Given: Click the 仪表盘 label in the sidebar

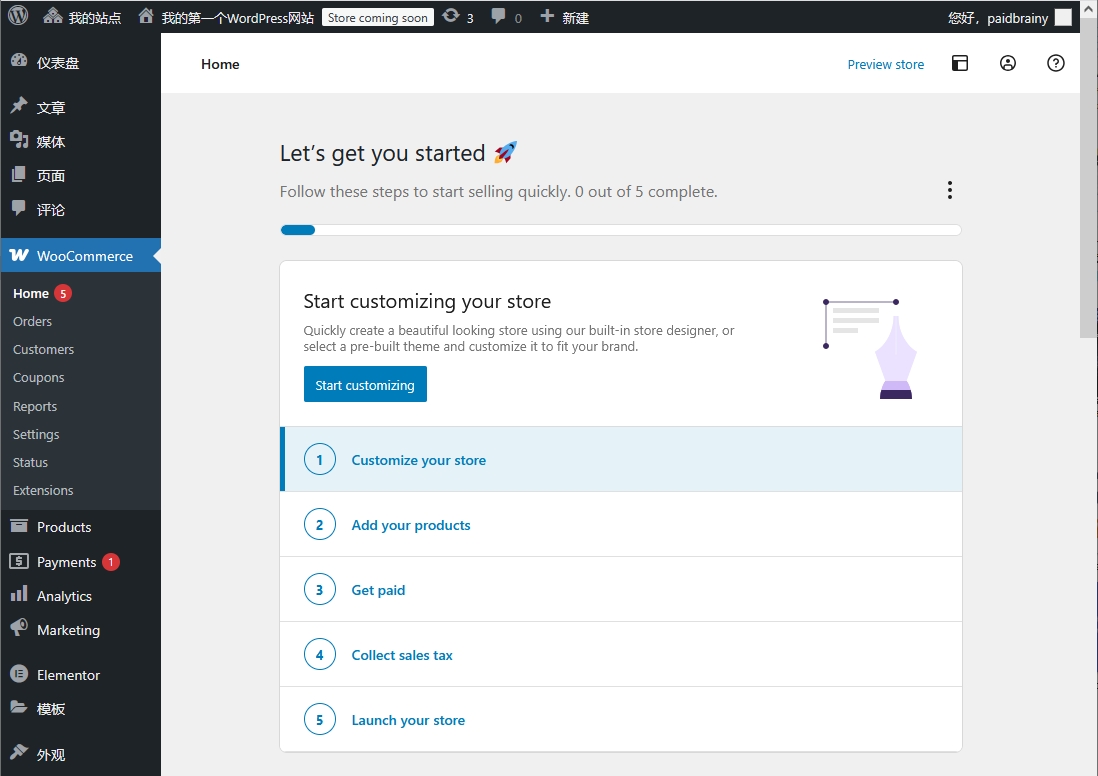Looking at the screenshot, I should click(57, 63).
